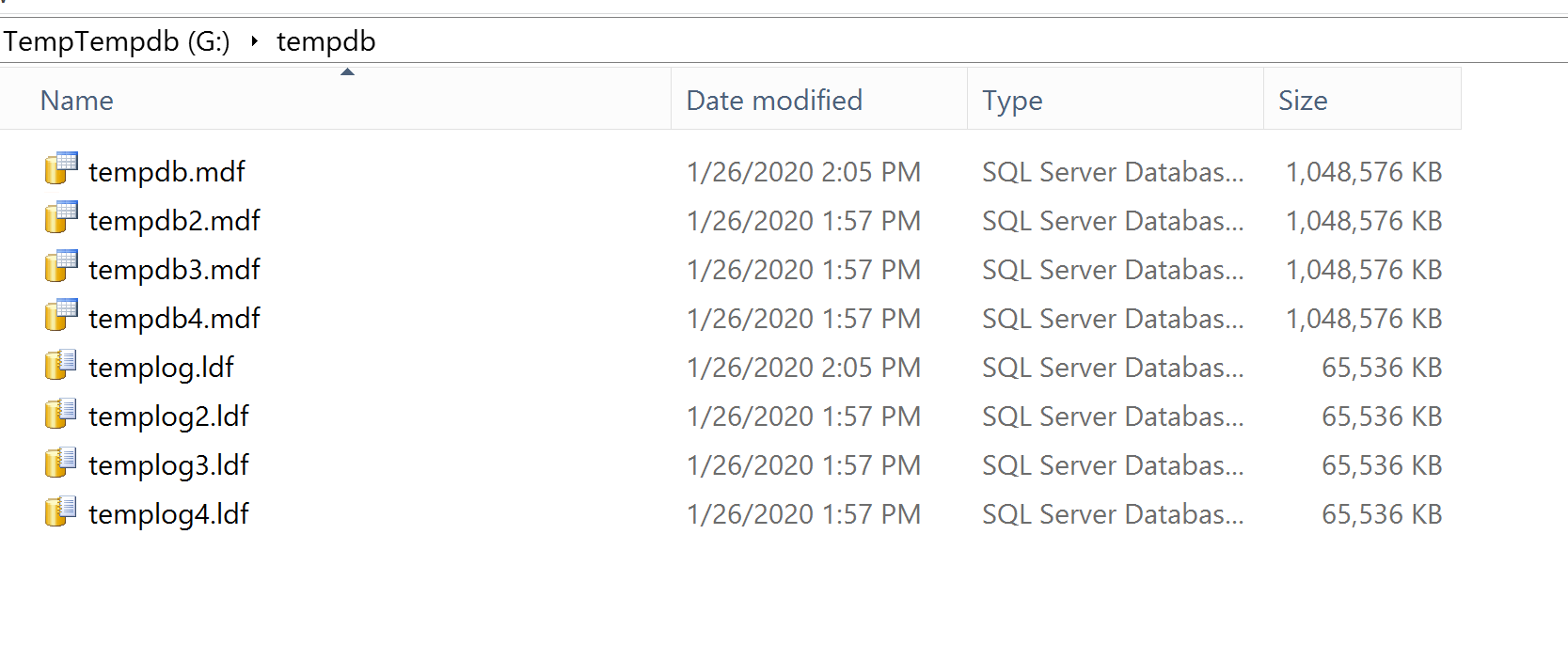
Task: Sort files by Size column header
Action: [x=1303, y=101]
